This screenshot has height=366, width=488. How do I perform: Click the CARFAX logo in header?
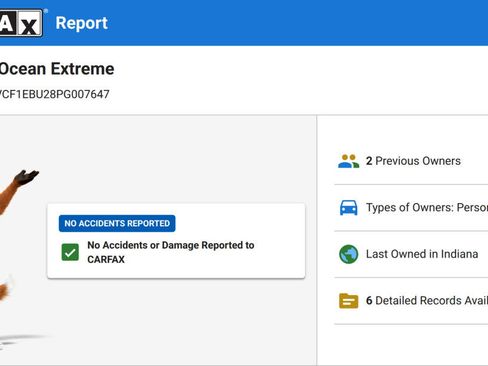(21, 23)
